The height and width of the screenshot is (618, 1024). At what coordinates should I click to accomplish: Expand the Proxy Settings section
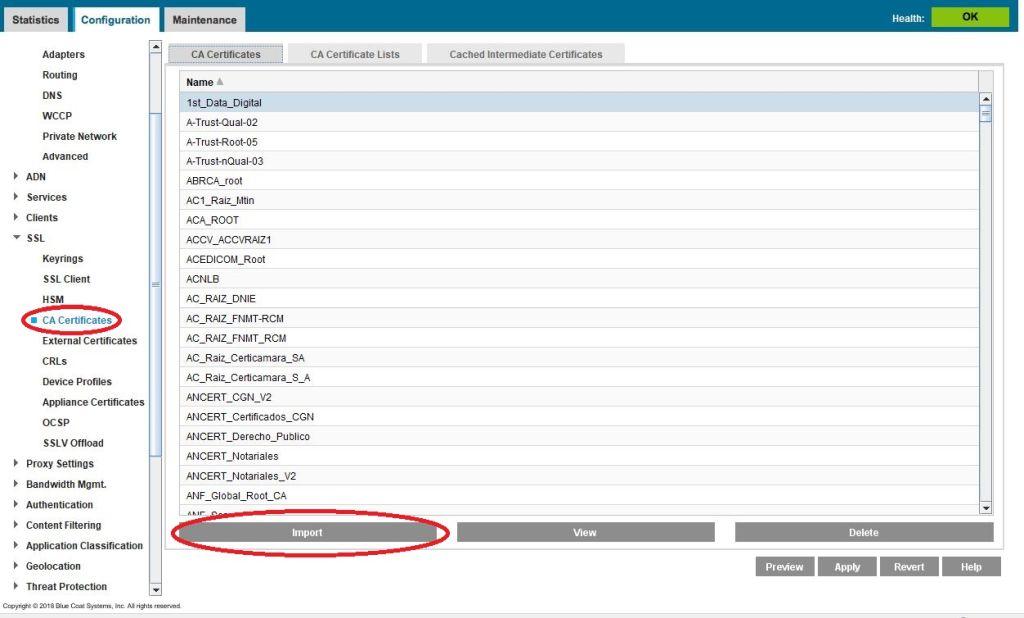16,464
